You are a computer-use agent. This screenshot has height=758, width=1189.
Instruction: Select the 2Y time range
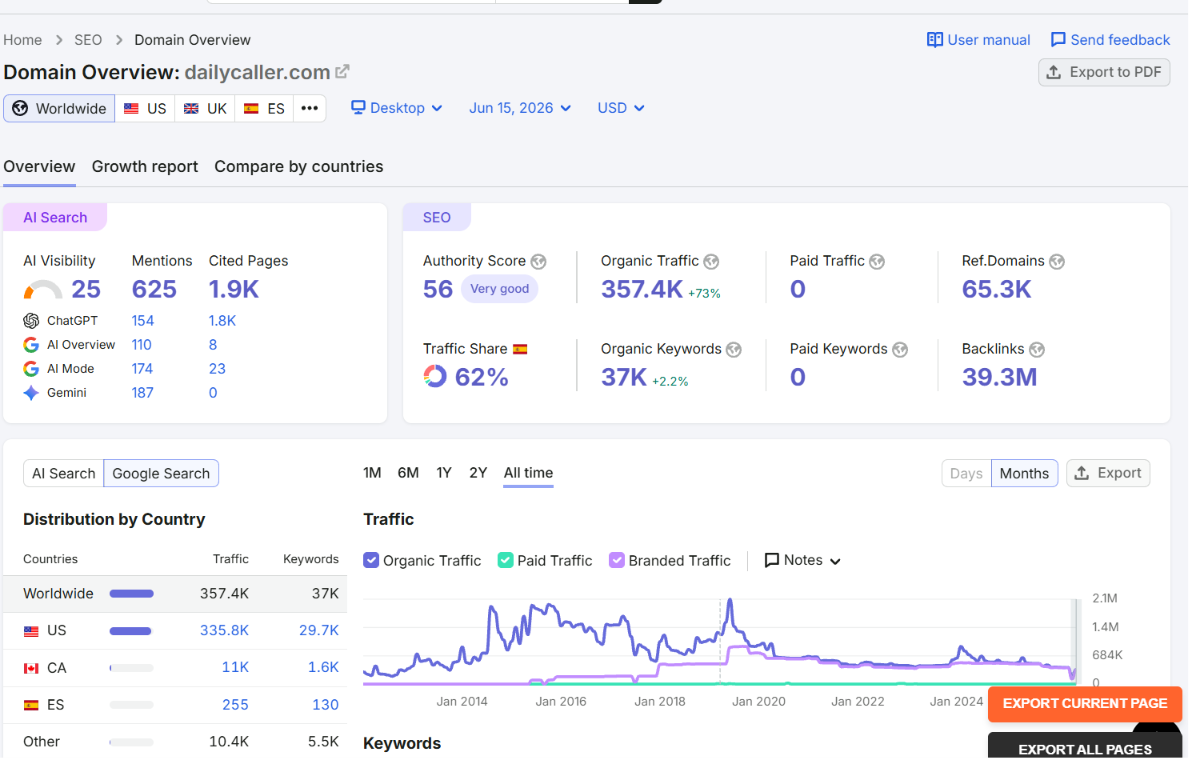(x=478, y=473)
